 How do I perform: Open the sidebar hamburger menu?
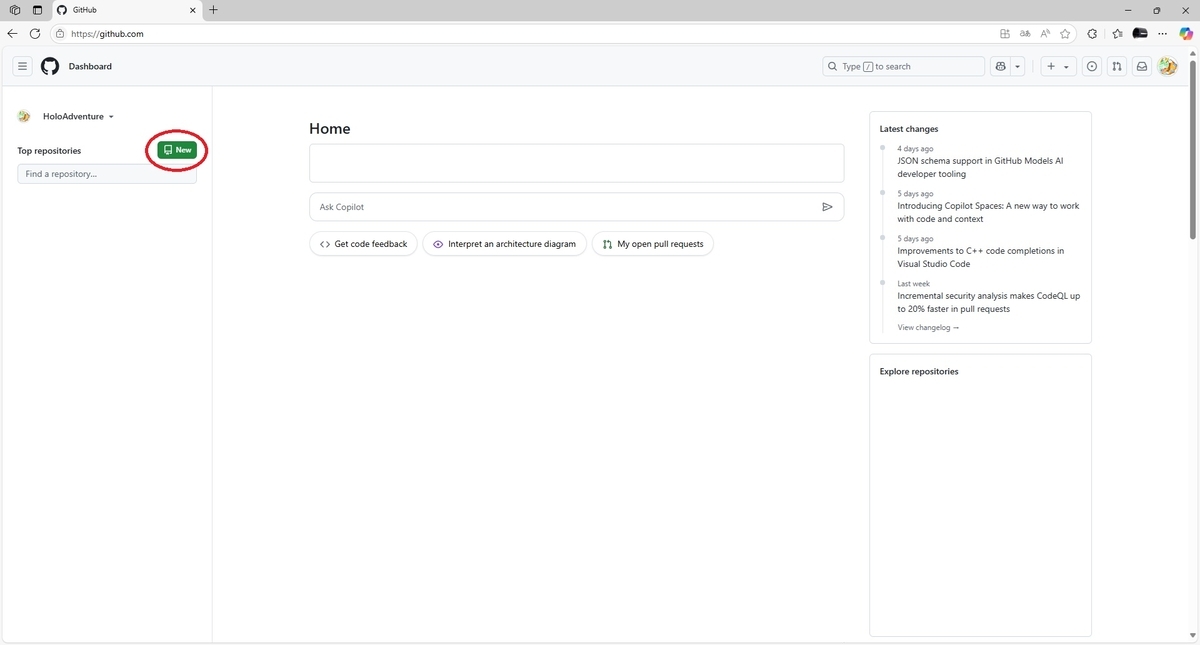22,66
